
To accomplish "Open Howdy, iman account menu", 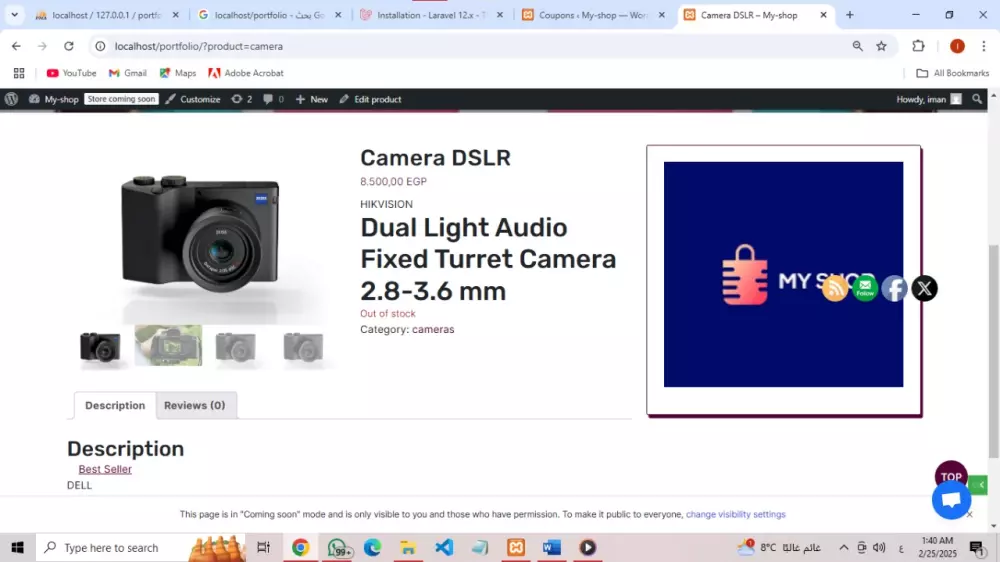I will click(x=929, y=99).
